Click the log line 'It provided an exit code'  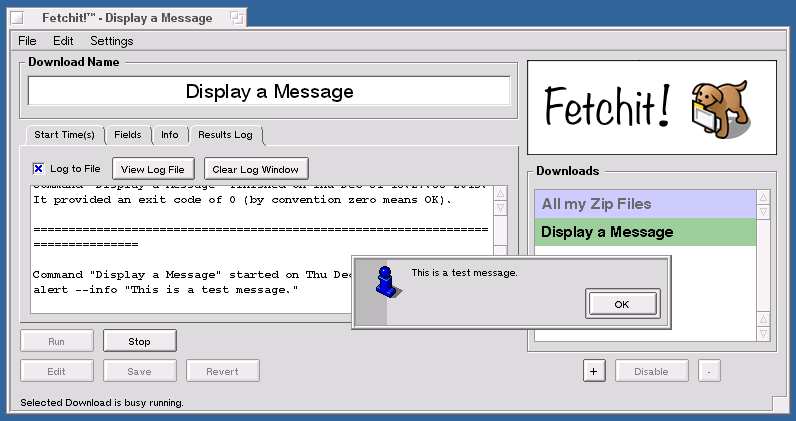coord(243,200)
